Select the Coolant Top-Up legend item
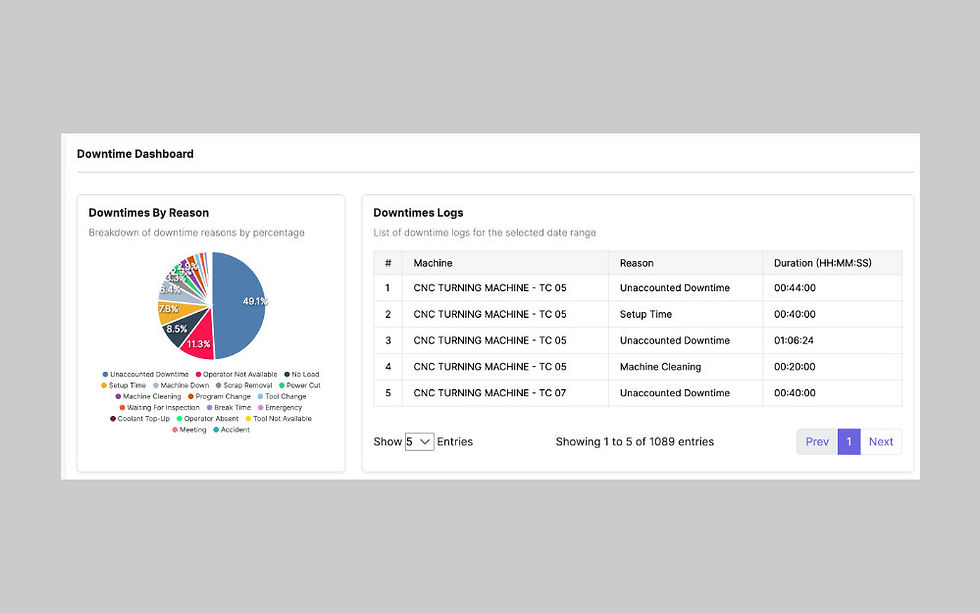Image resolution: width=980 pixels, height=613 pixels. [140, 419]
